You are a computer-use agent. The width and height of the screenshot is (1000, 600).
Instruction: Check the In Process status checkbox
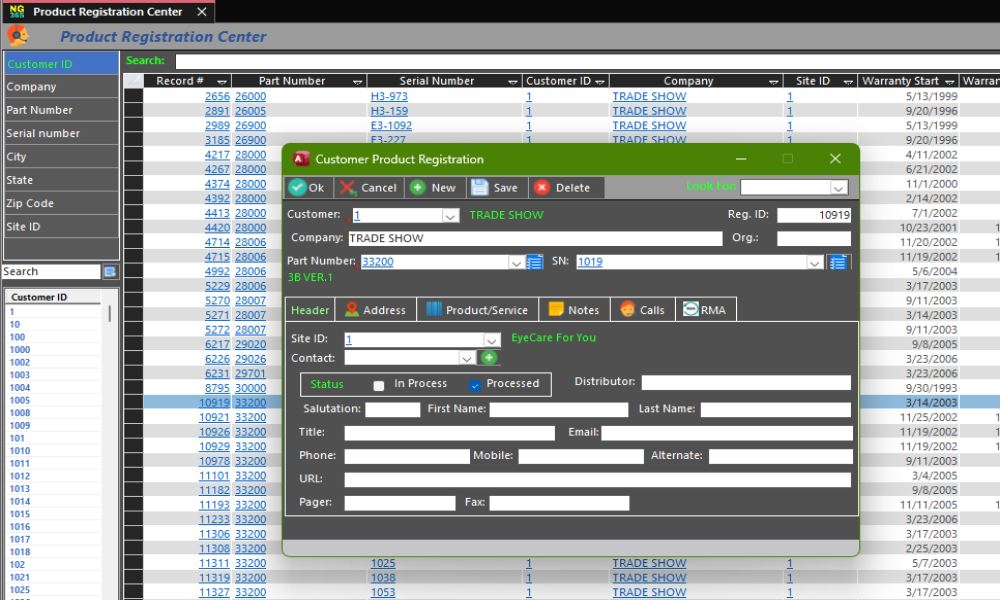point(379,385)
